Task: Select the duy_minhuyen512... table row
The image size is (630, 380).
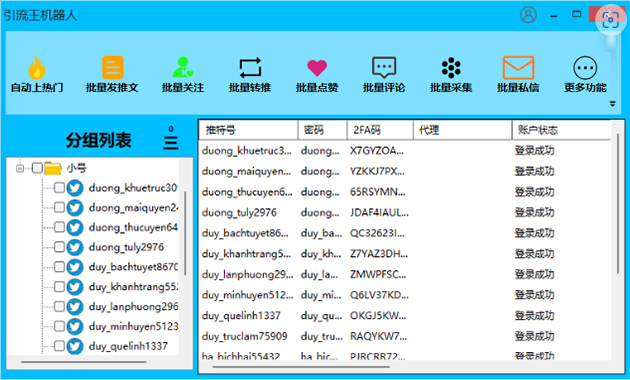Action: point(405,295)
